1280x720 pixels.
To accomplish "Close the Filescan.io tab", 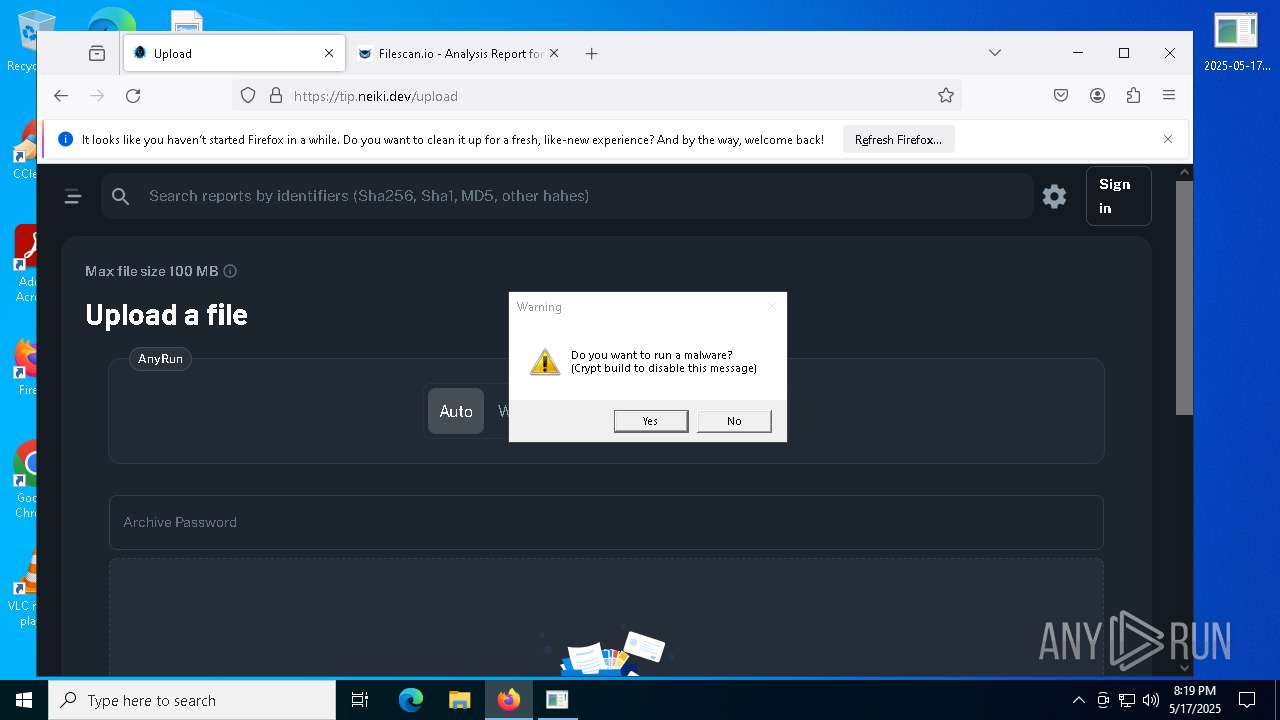I will click(553, 53).
